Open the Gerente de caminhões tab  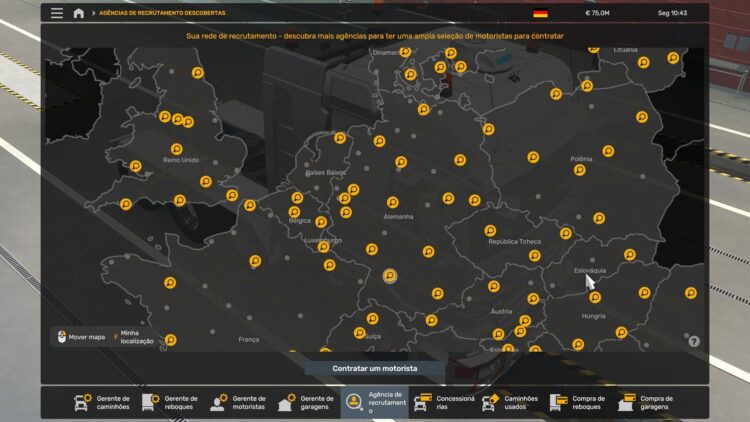[x=102, y=402]
